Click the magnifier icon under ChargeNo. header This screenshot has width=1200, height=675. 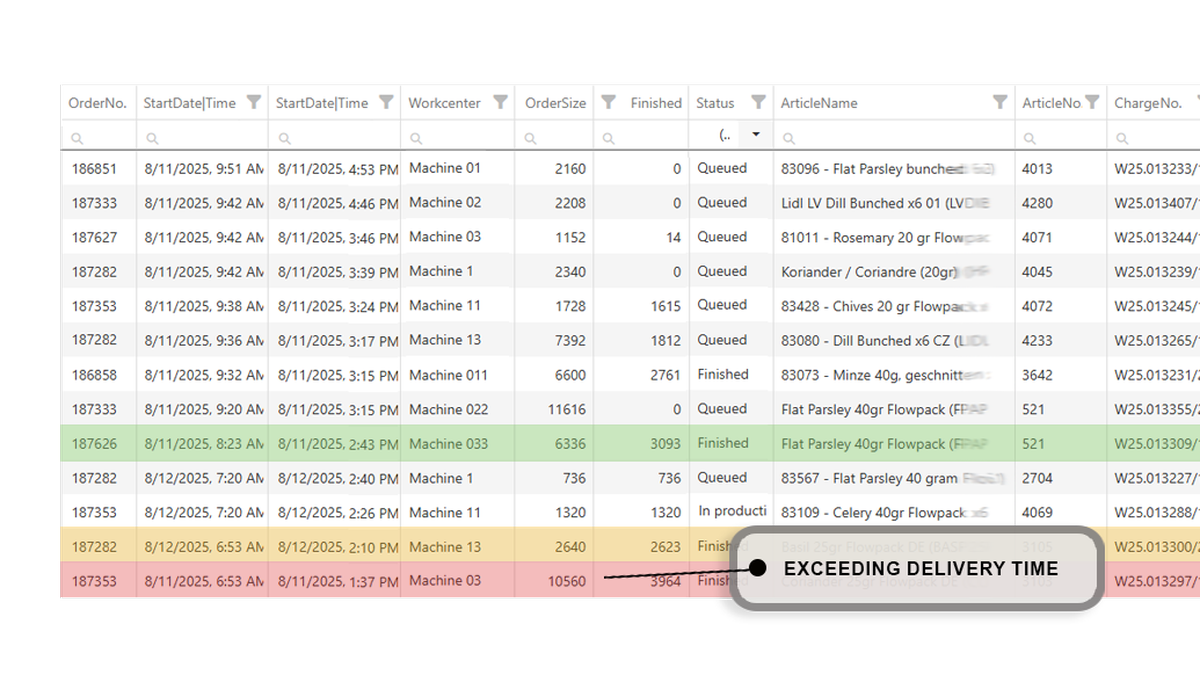point(1123,138)
